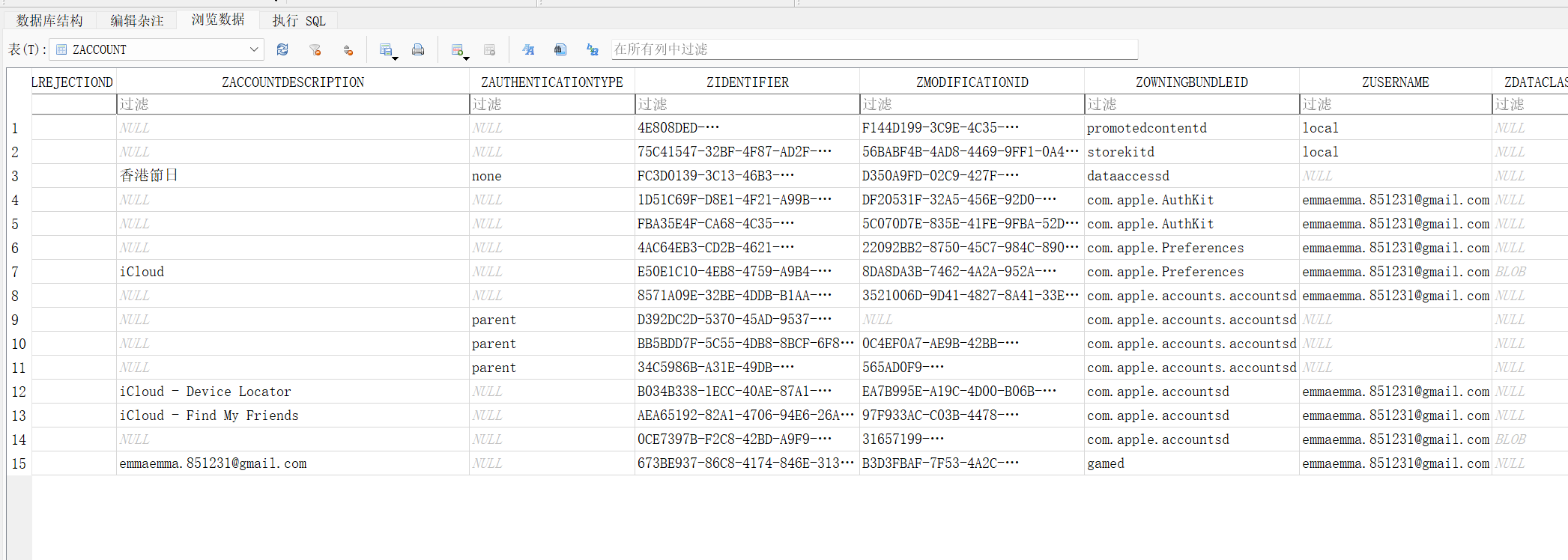
Task: Select the 香港節日 description cell
Action: coord(293,176)
